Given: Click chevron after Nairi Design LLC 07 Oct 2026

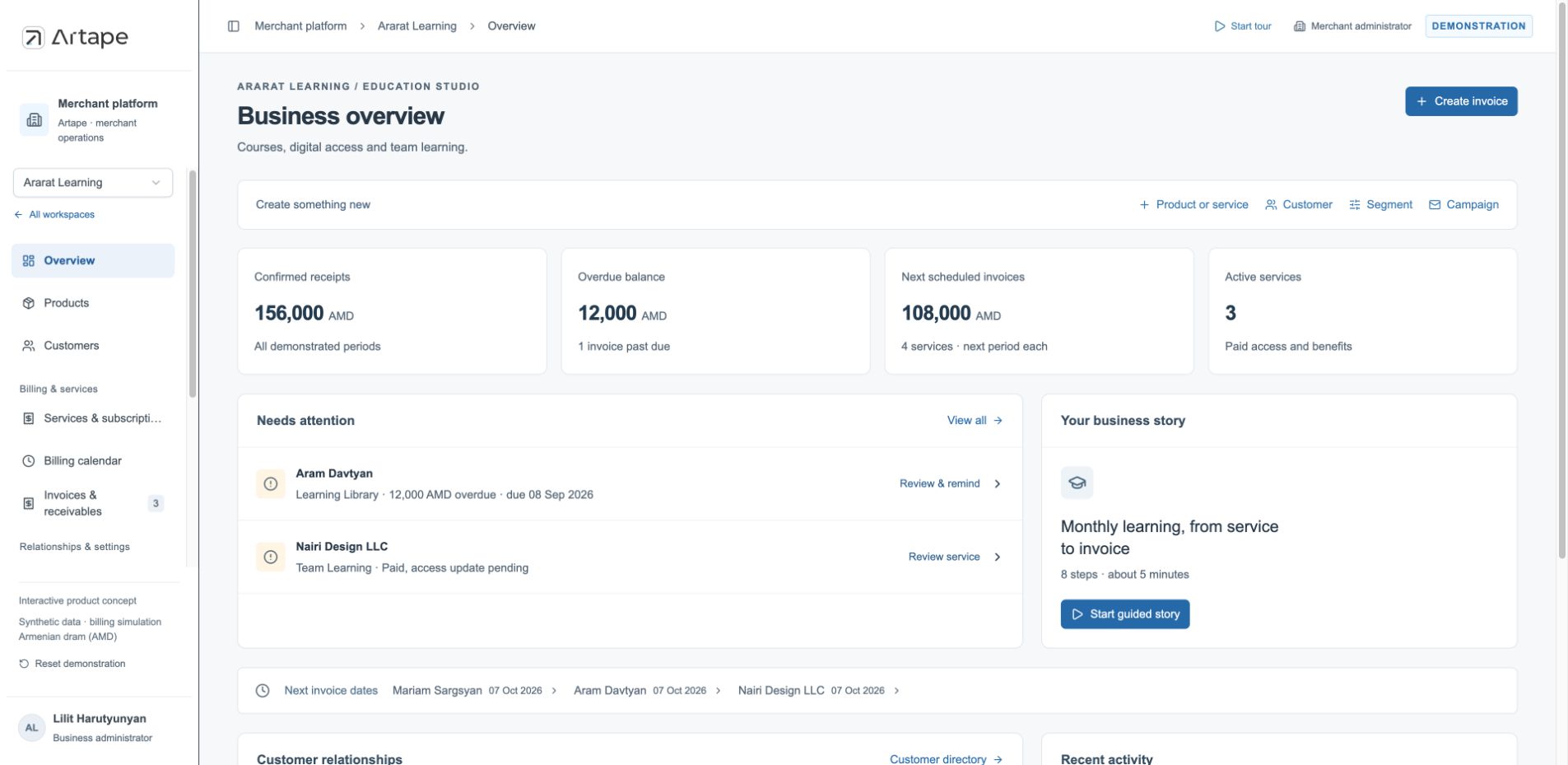Looking at the screenshot, I should pos(896,691).
